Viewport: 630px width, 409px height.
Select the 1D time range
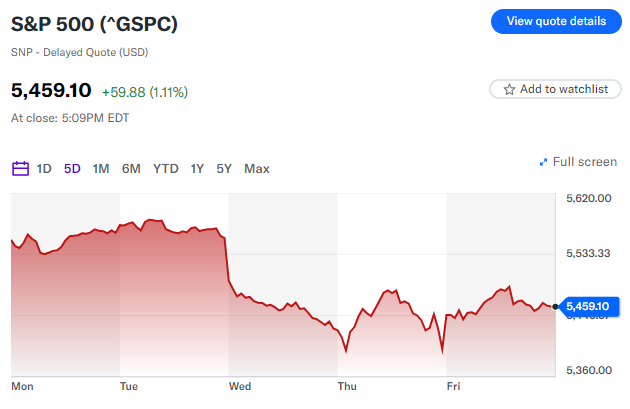point(44,168)
